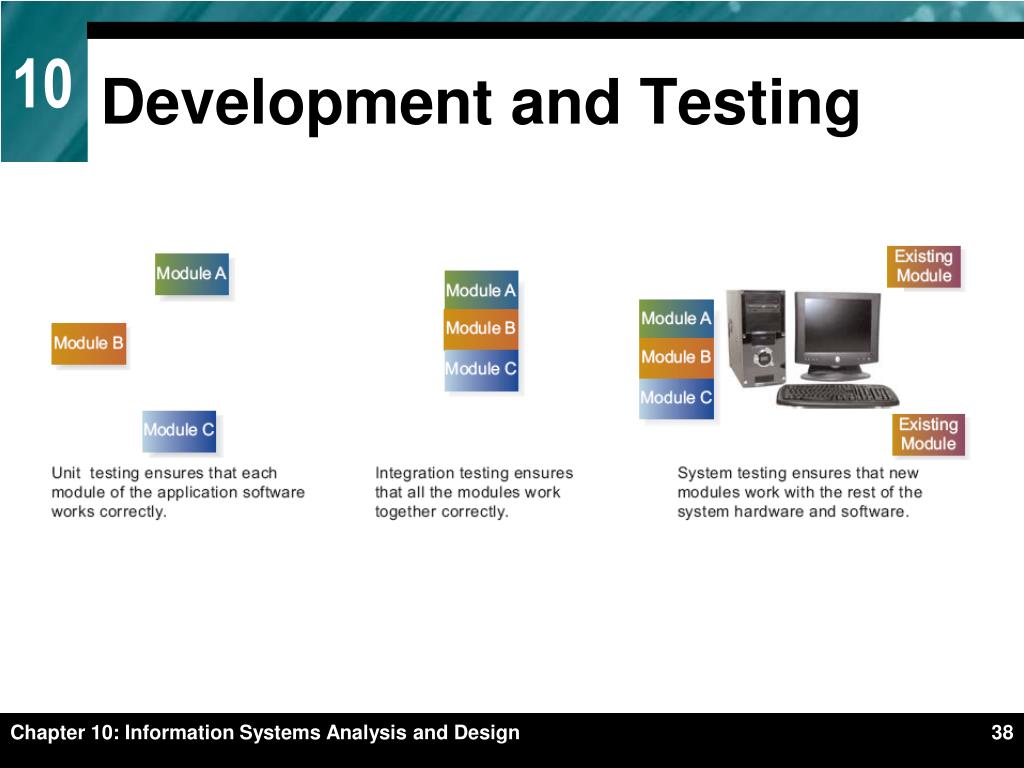This screenshot has width=1024, height=768.
Task: Click Module C in integration testing stack
Action: pos(481,370)
